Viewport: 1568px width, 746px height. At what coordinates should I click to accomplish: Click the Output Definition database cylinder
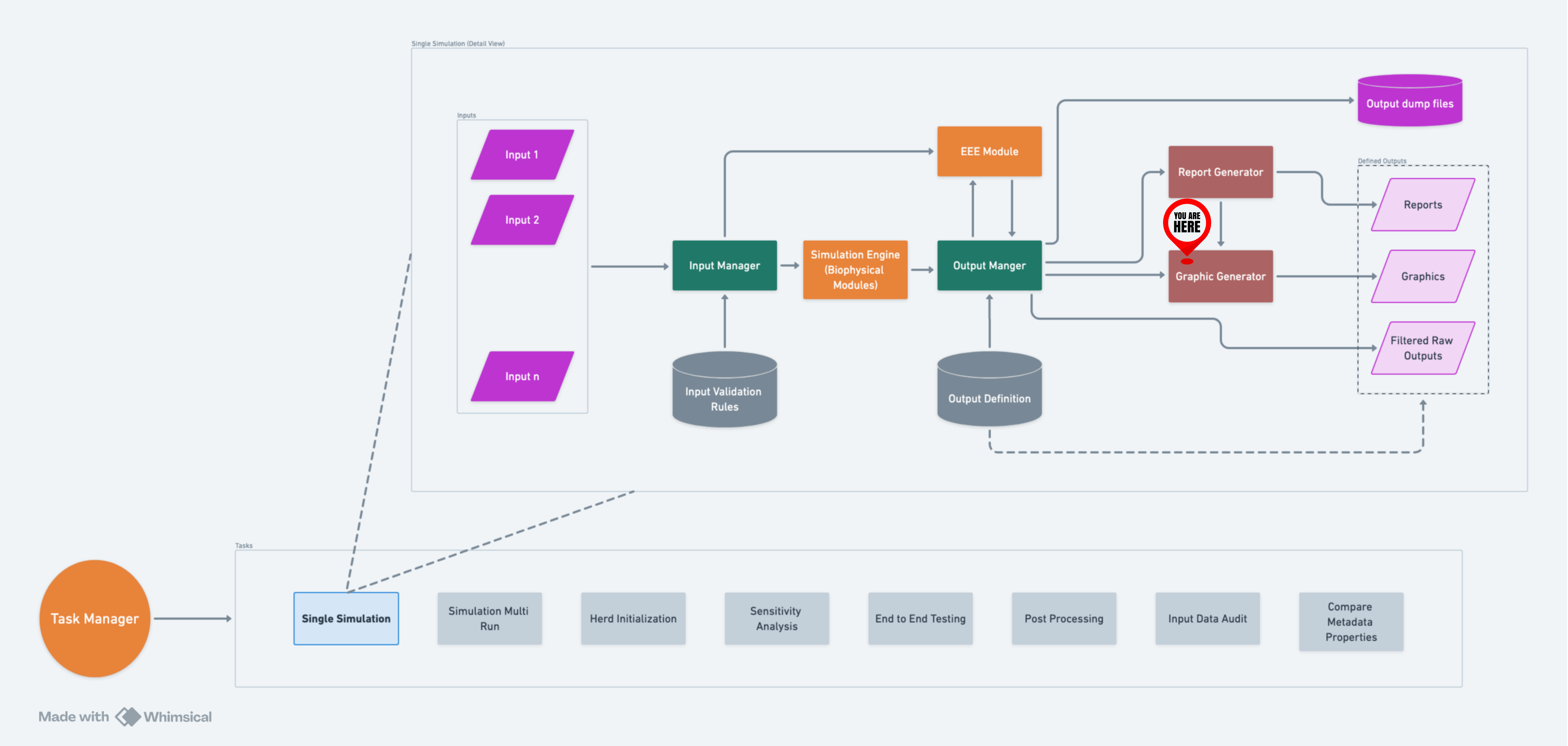point(989,389)
